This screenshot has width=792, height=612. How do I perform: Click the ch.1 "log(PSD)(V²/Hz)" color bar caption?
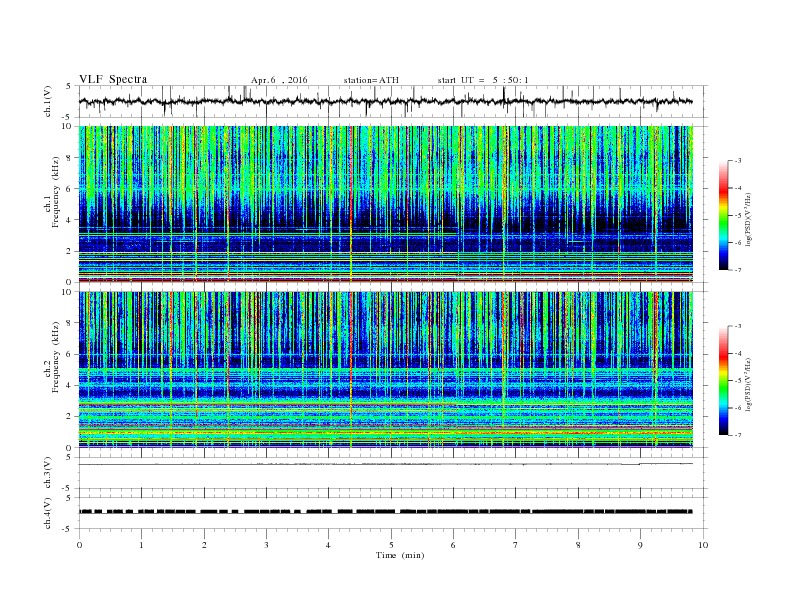749,219
